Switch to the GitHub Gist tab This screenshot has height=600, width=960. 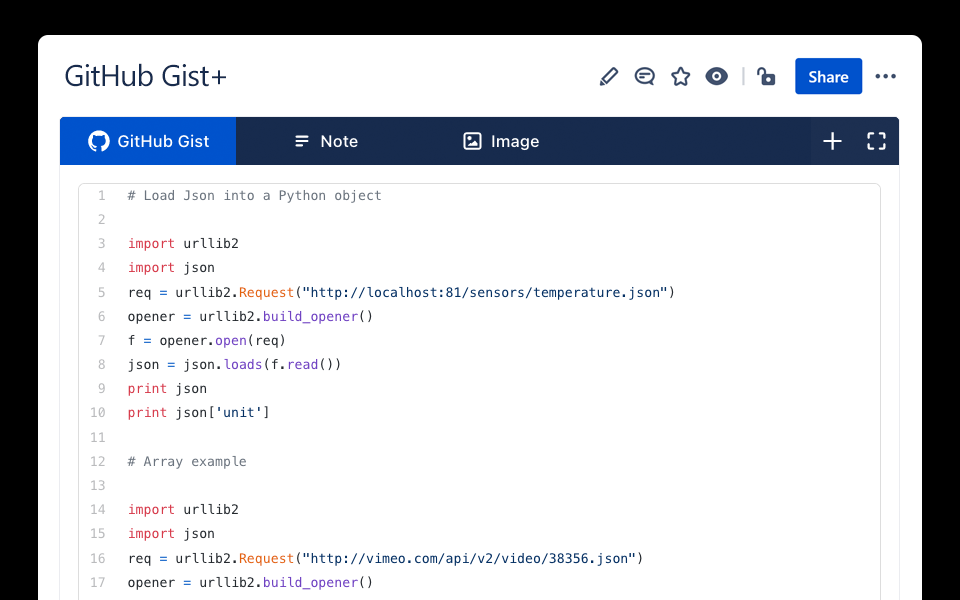[x=148, y=141]
